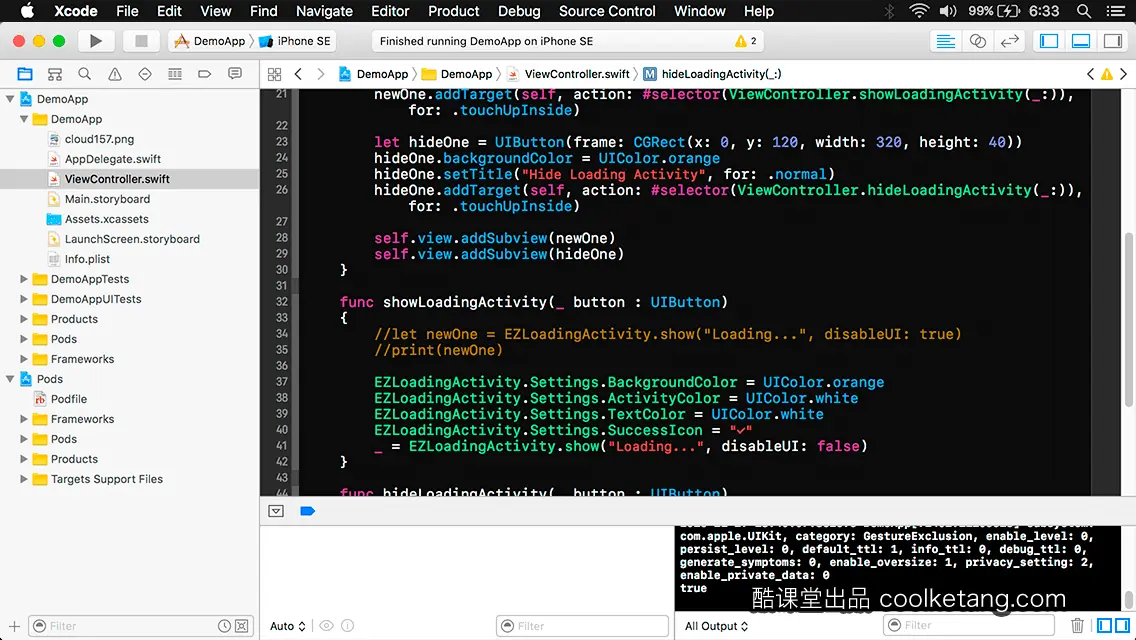The height and width of the screenshot is (640, 1136).
Task: Select AppDelegate.swift in navigator
Action: click(x=112, y=159)
